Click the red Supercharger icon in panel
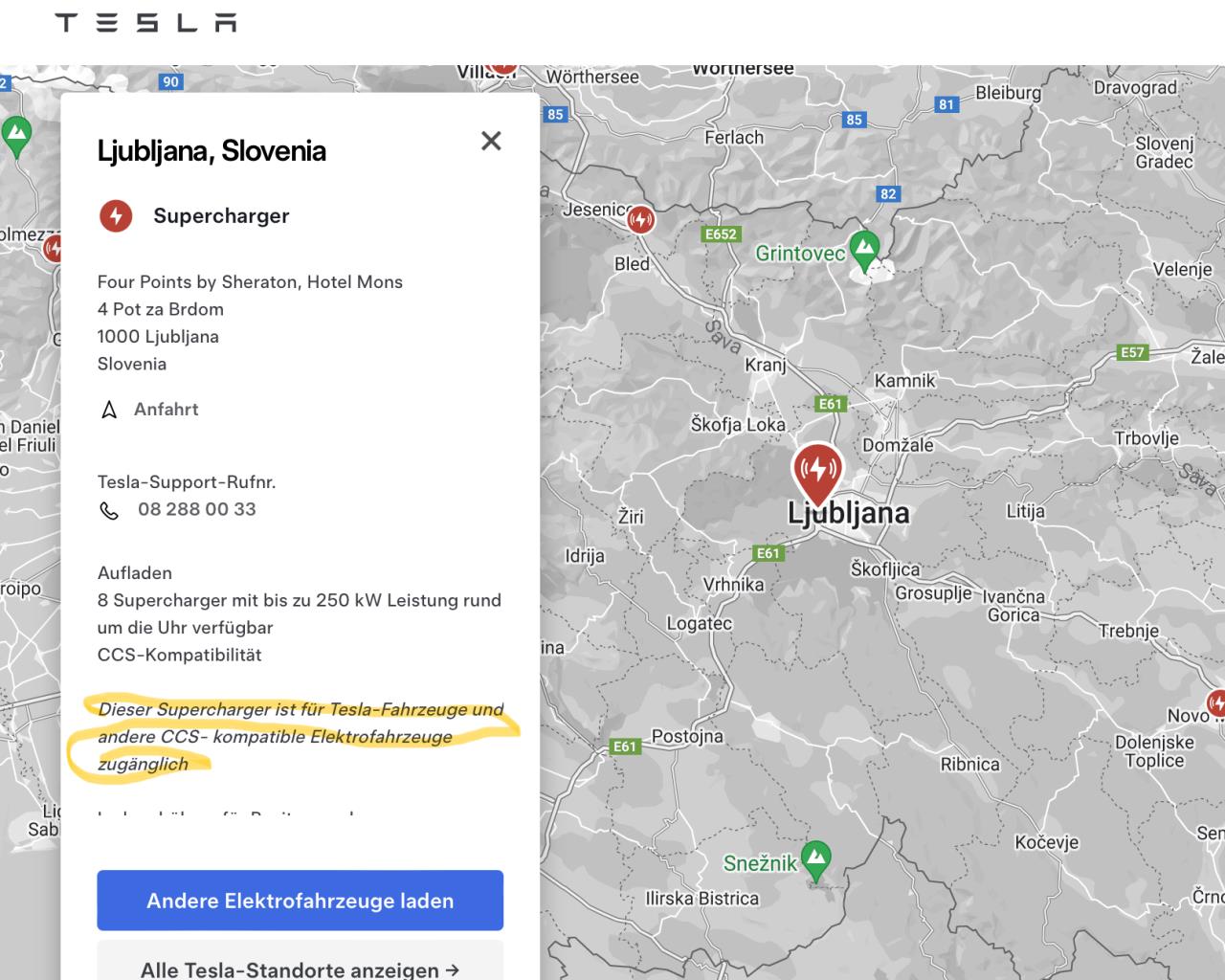Image resolution: width=1225 pixels, height=980 pixels. (x=116, y=215)
